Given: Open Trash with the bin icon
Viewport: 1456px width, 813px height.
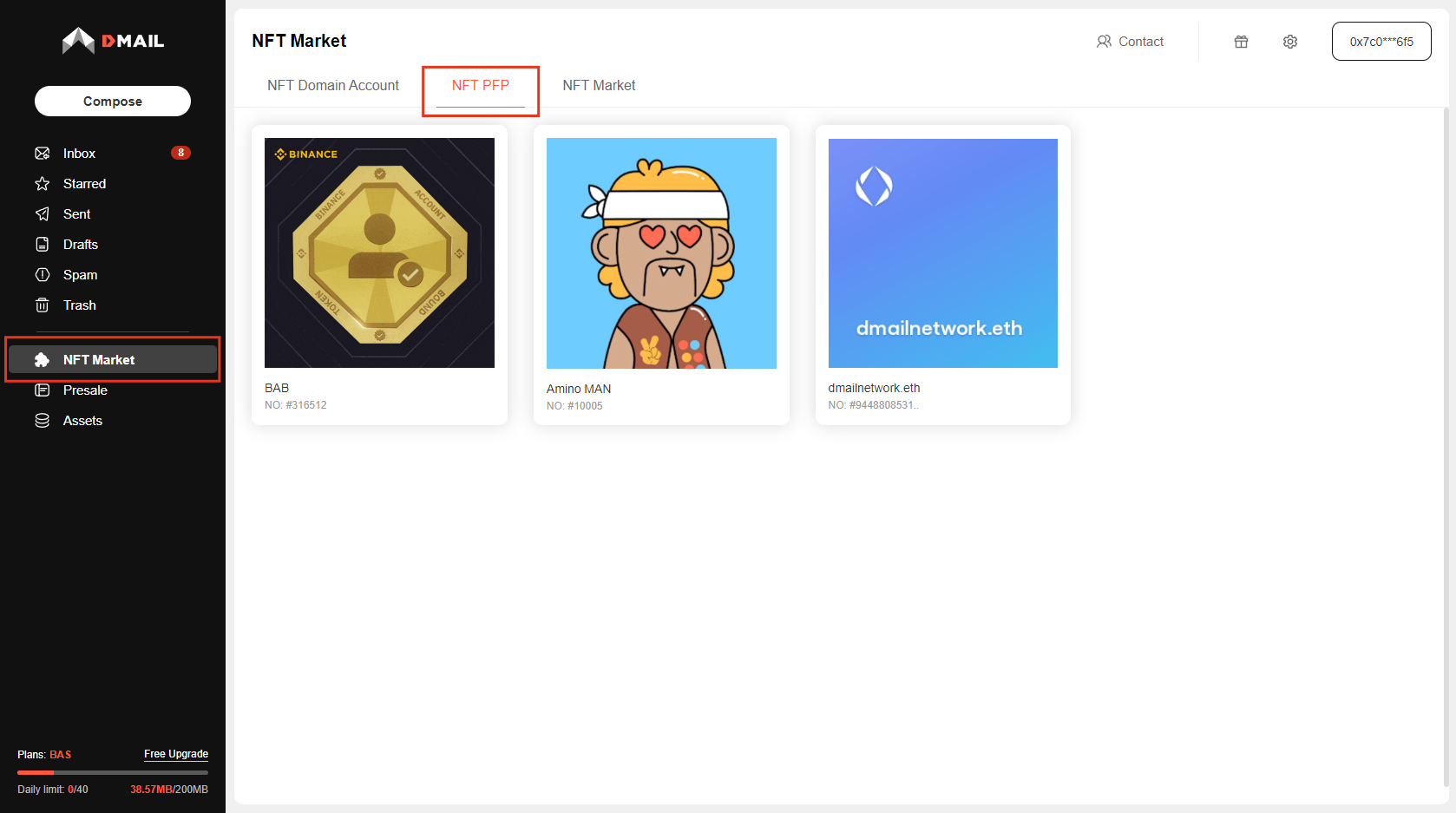Looking at the screenshot, I should [x=42, y=305].
